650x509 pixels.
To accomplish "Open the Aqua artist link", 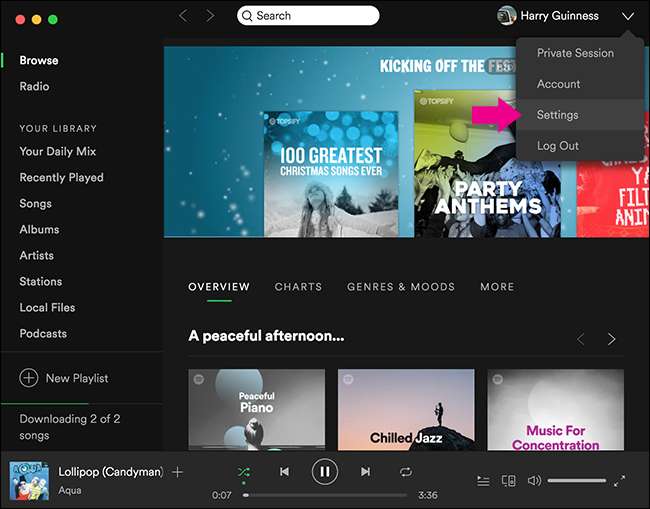I will [70, 490].
